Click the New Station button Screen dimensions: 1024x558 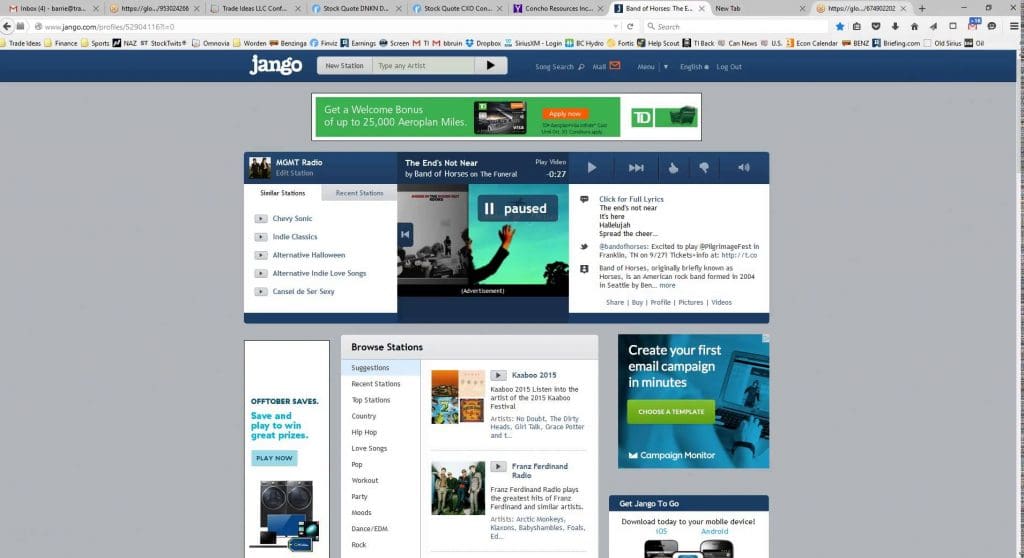coord(344,65)
